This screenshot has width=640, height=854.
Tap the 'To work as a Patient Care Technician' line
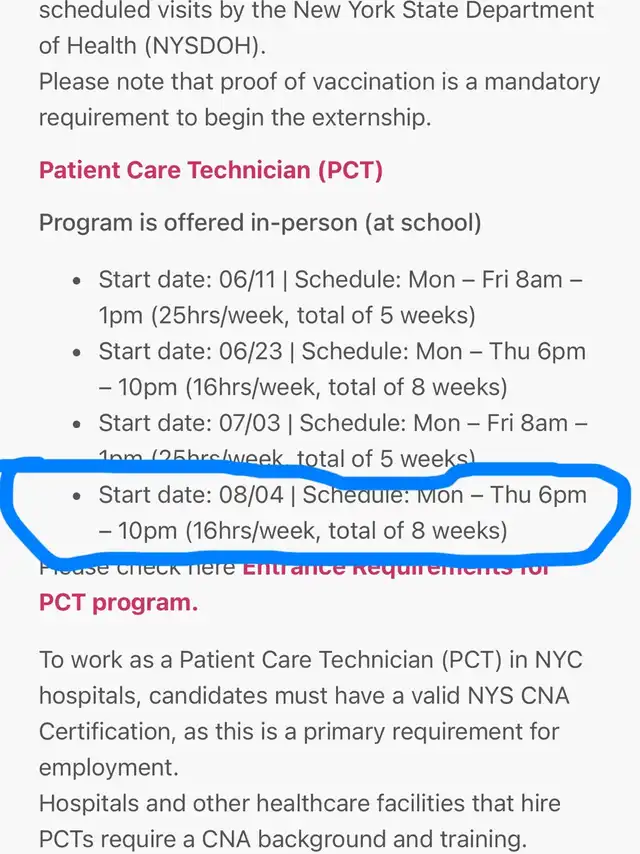coord(311,660)
